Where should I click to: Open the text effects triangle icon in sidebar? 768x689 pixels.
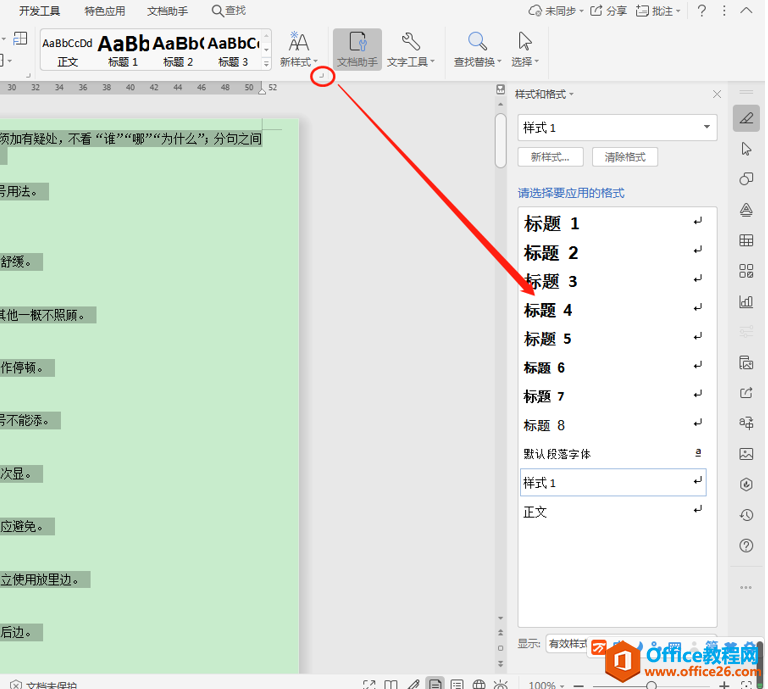point(746,210)
